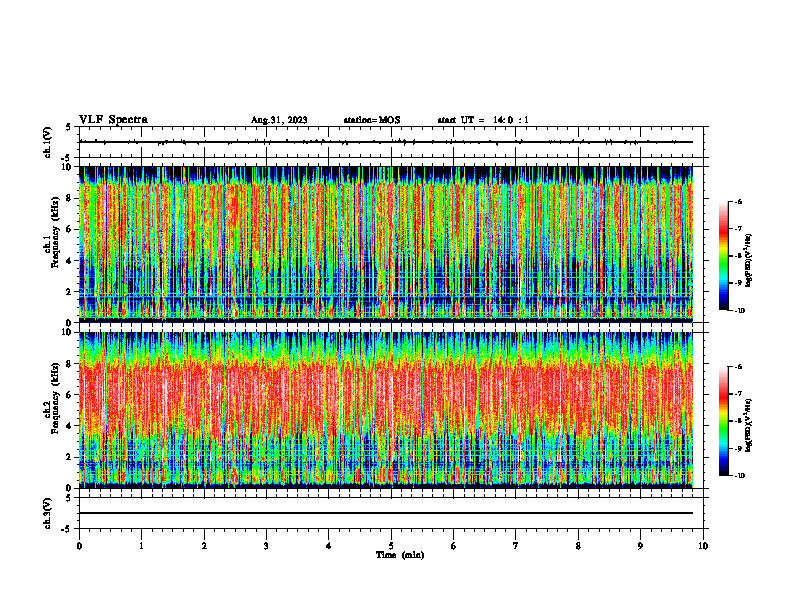792x612 pixels.
Task: Click the "-10" label on ch.1 color bar
Action: 739,311
